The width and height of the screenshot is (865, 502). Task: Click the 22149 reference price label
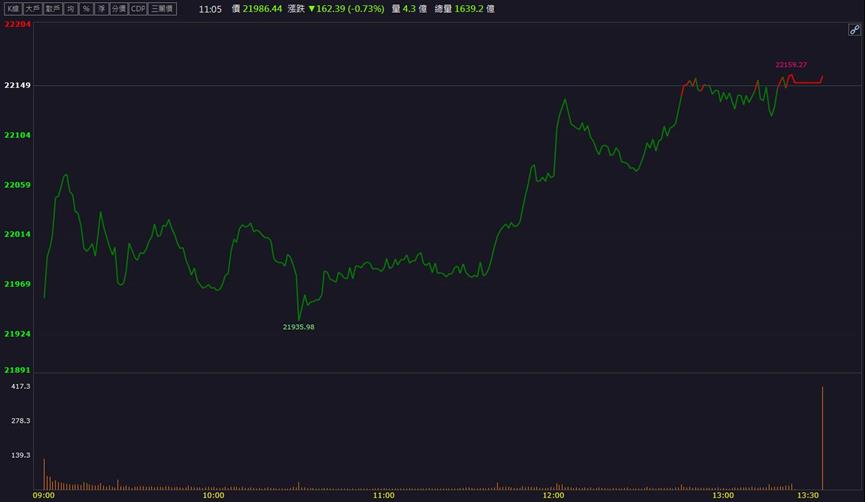18,85
